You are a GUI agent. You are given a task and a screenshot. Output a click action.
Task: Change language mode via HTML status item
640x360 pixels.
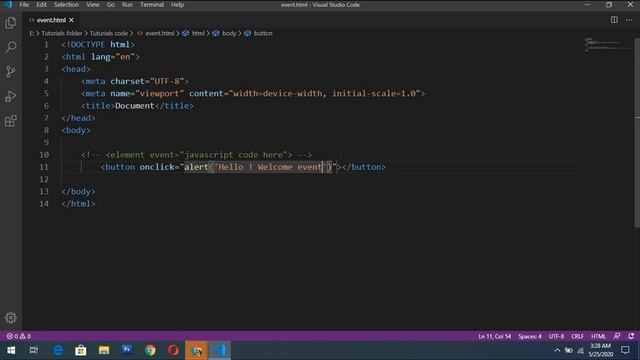click(x=598, y=336)
